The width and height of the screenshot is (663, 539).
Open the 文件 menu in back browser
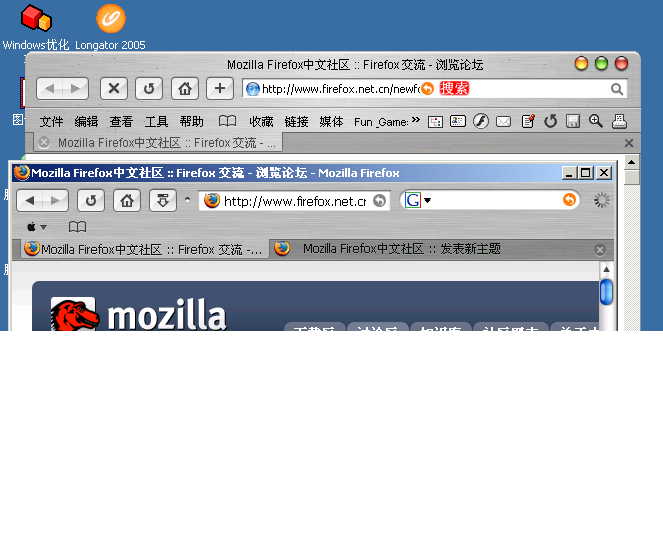(51, 122)
